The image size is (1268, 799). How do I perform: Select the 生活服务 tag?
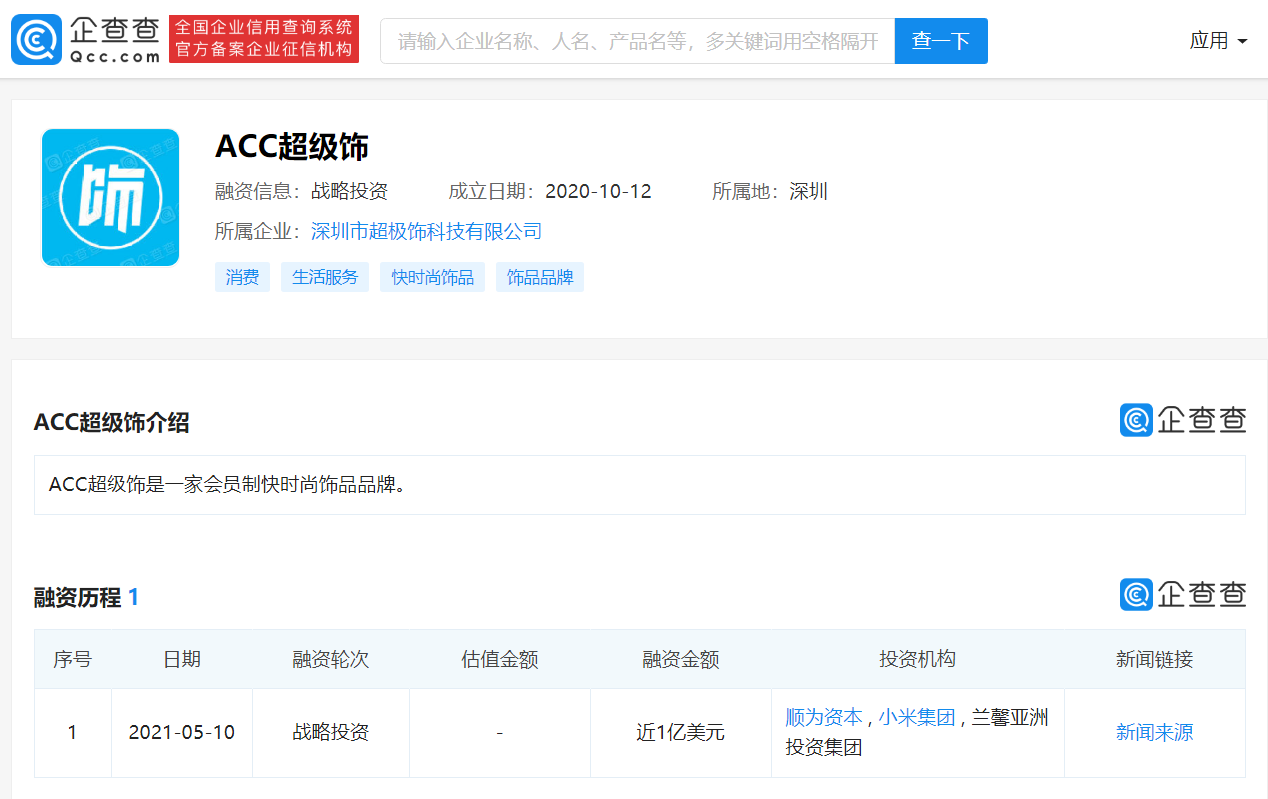[x=325, y=277]
